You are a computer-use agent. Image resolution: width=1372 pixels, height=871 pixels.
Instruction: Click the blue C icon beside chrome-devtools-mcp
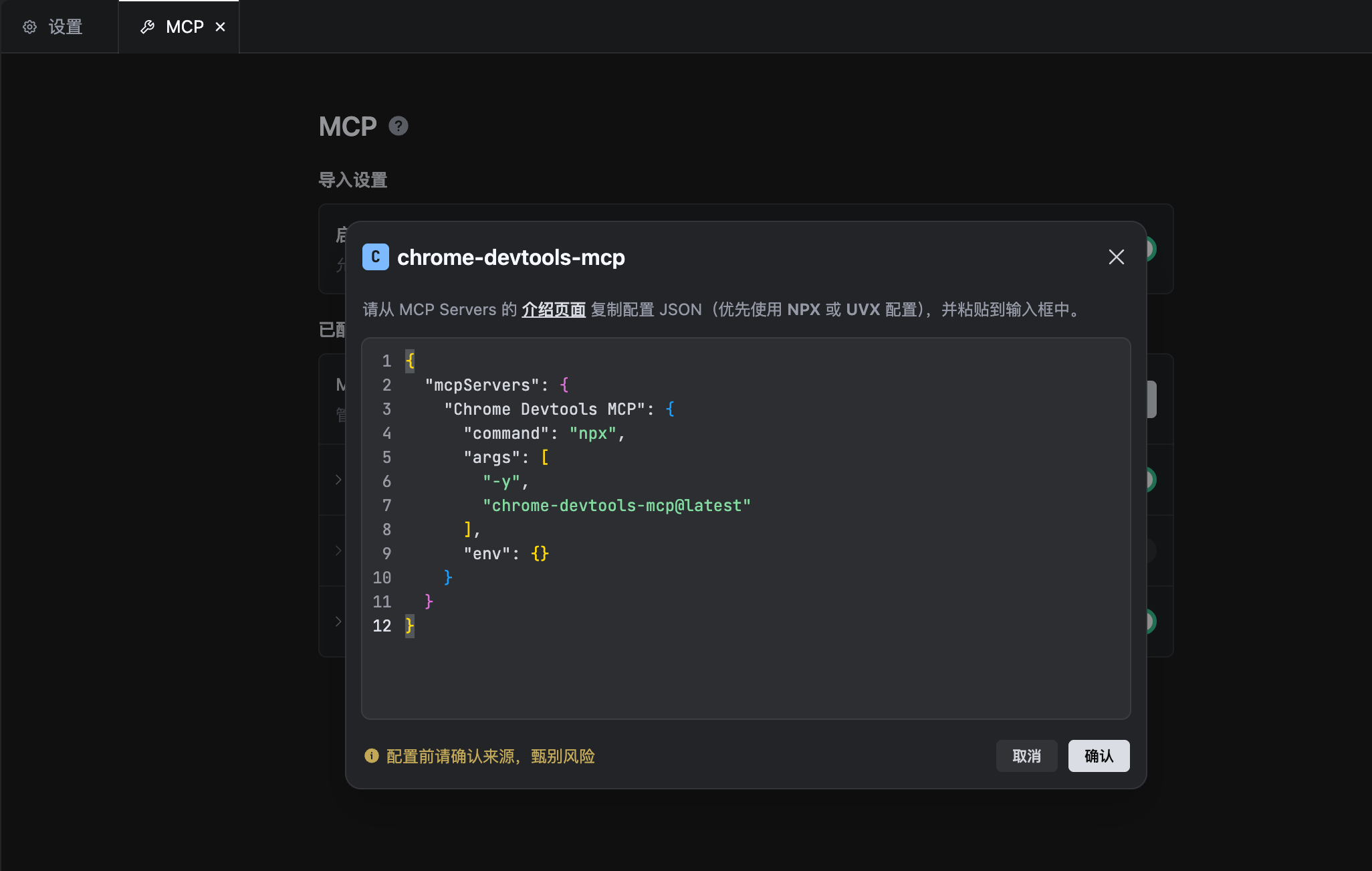click(375, 257)
